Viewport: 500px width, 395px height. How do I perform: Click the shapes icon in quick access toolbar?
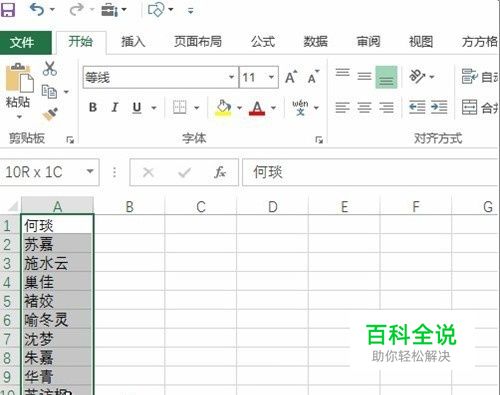point(156,10)
